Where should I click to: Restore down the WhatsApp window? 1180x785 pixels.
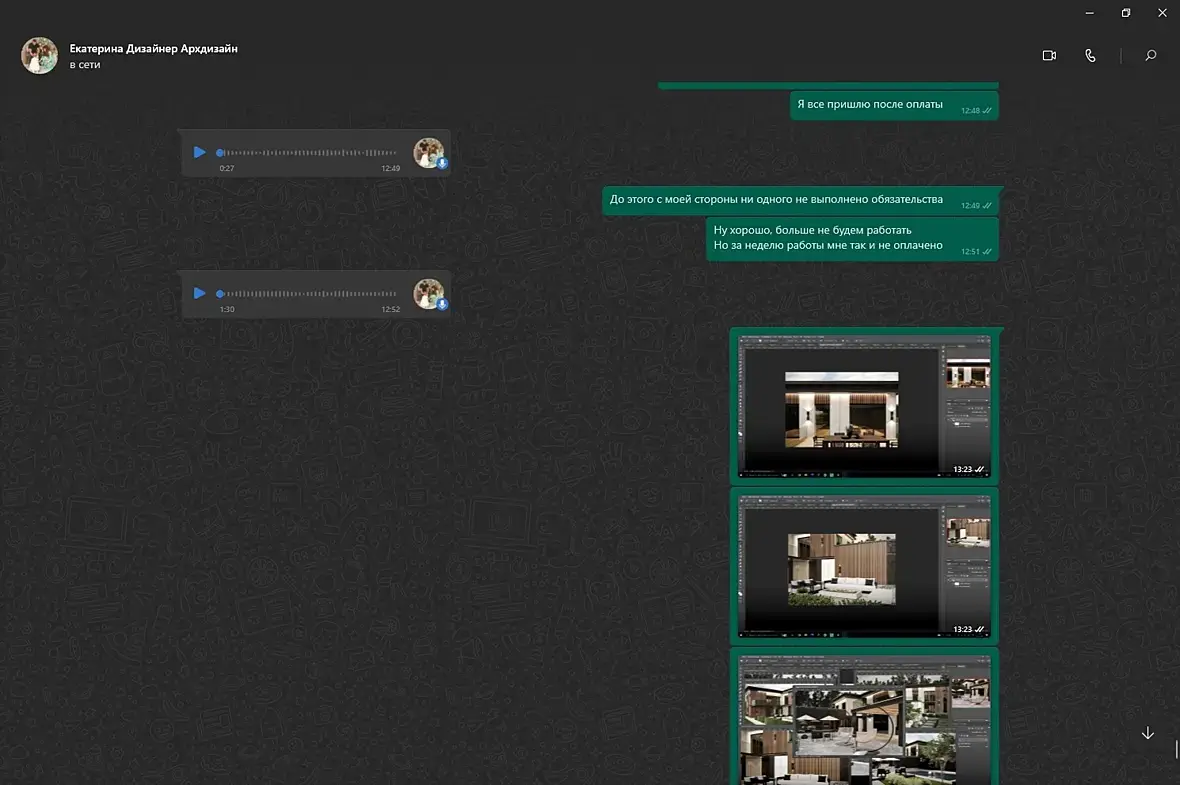1126,13
